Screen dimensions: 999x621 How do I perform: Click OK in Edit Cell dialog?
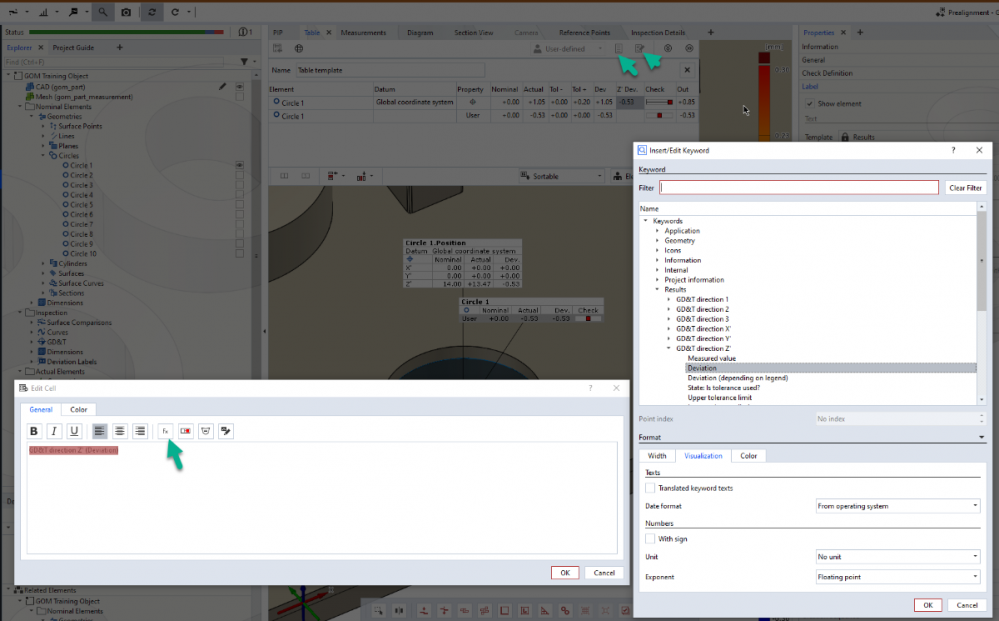tap(565, 573)
